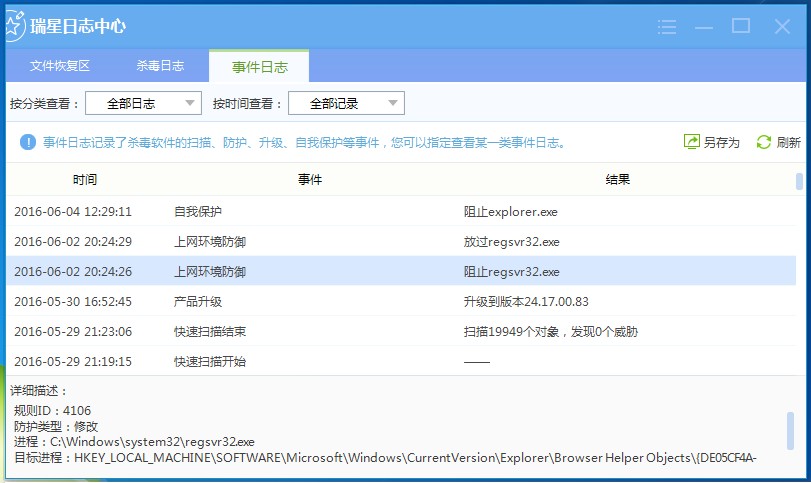Image resolution: width=811 pixels, height=483 pixels.
Task: Click the 防护类型：修改 detail line
Action: tap(56, 427)
